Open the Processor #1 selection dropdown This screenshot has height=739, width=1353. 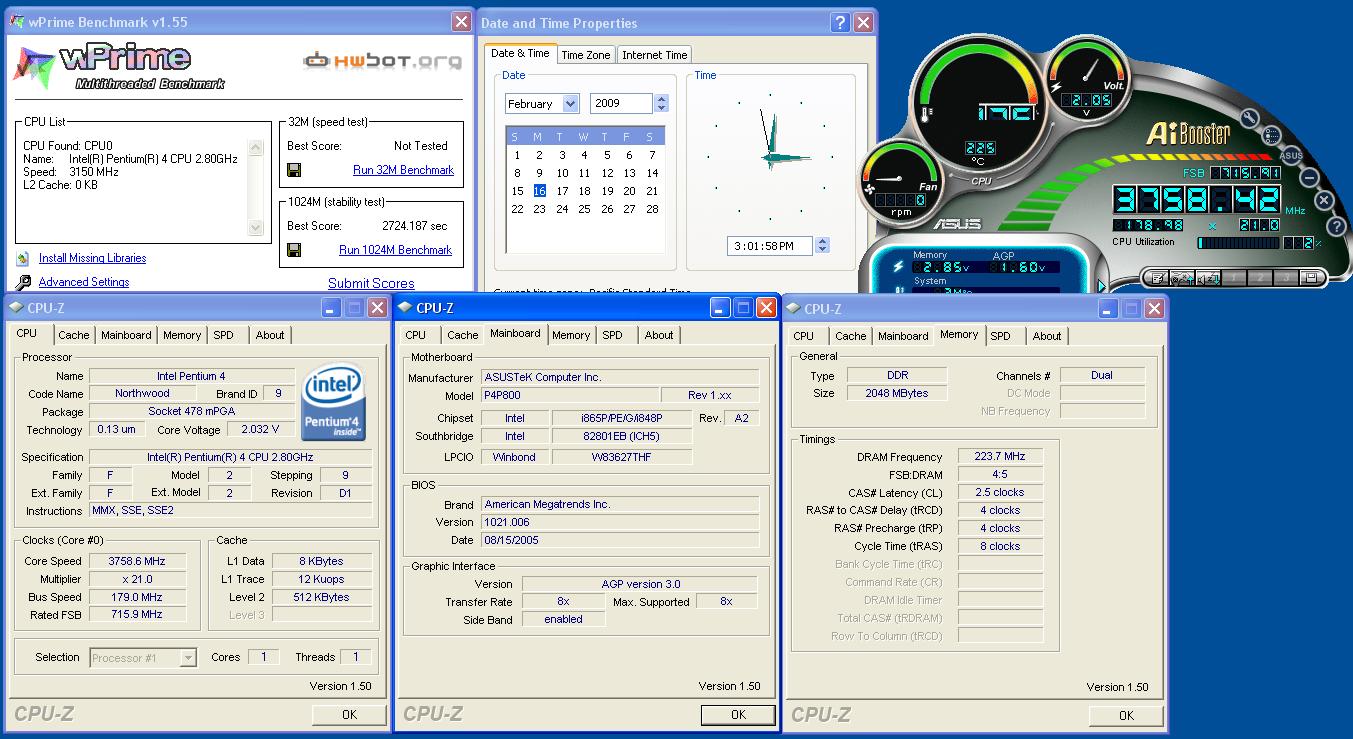(187, 658)
